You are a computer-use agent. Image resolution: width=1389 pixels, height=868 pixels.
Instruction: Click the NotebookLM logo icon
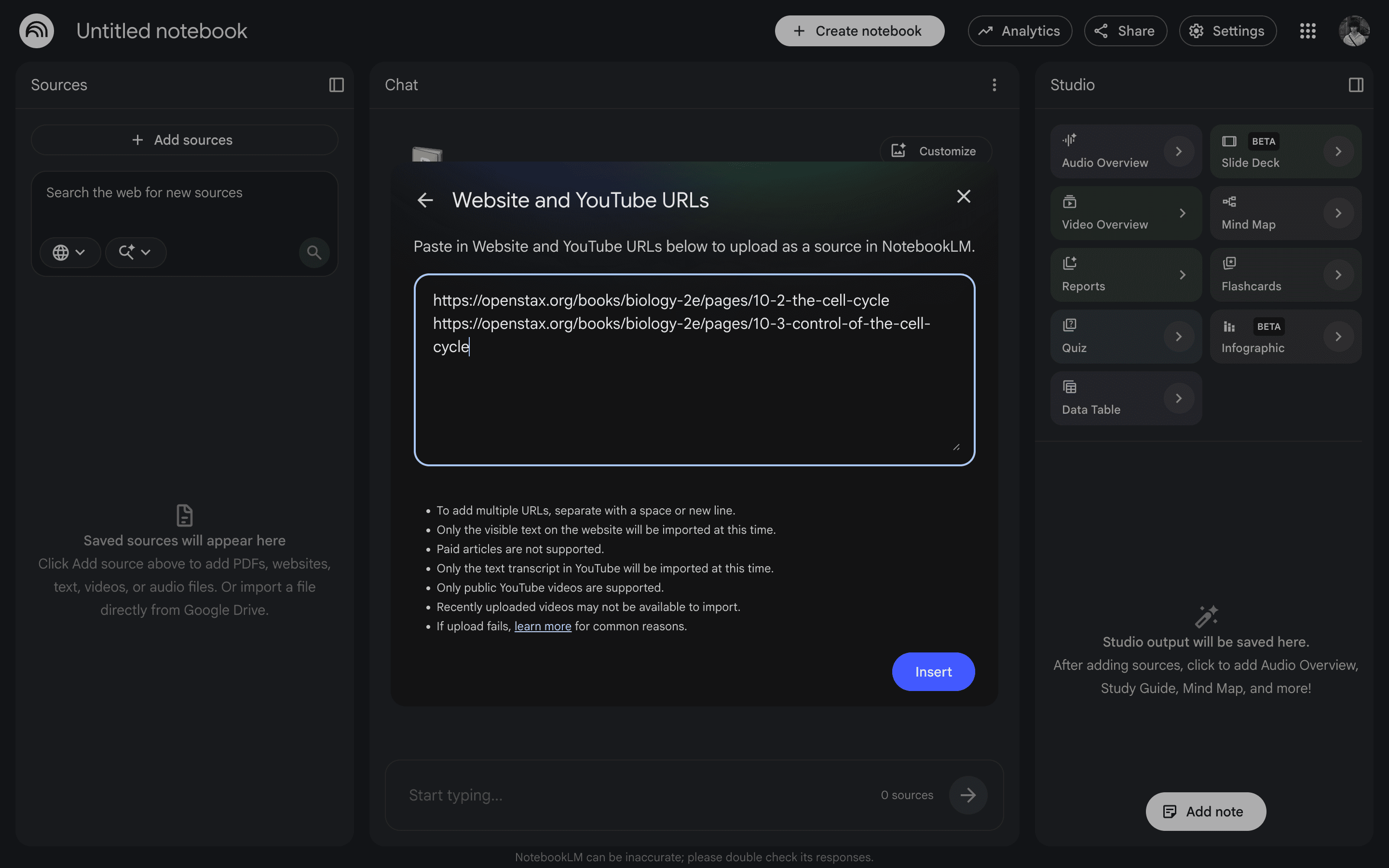[37, 31]
